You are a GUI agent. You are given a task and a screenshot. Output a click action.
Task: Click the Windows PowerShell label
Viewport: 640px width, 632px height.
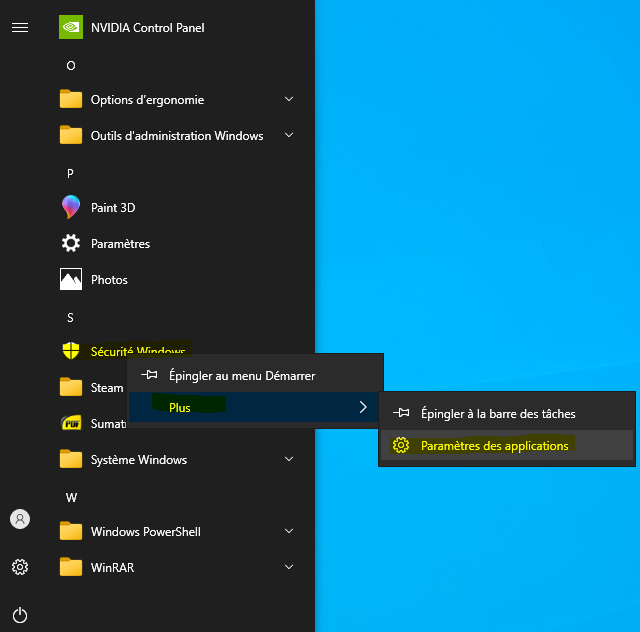pyautogui.click(x=145, y=532)
